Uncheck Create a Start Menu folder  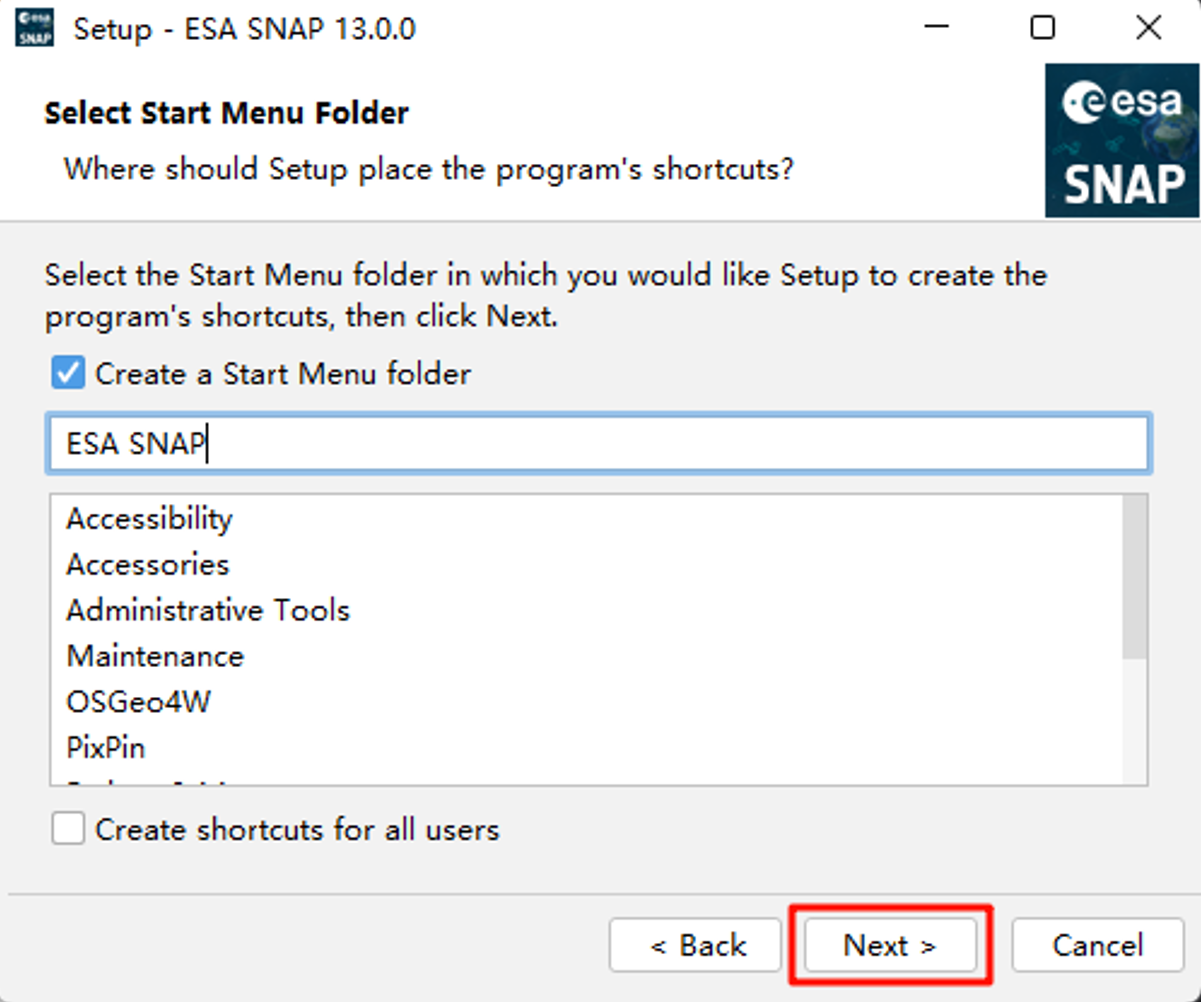68,374
